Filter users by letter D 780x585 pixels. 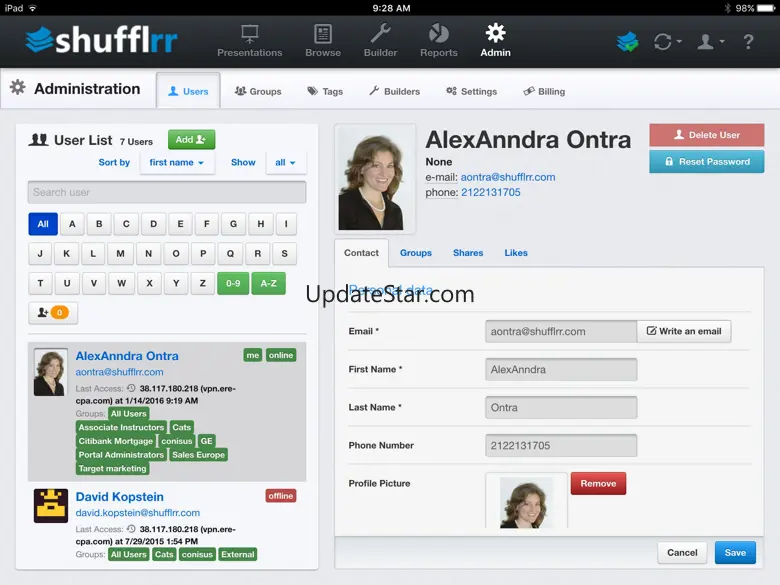153,224
